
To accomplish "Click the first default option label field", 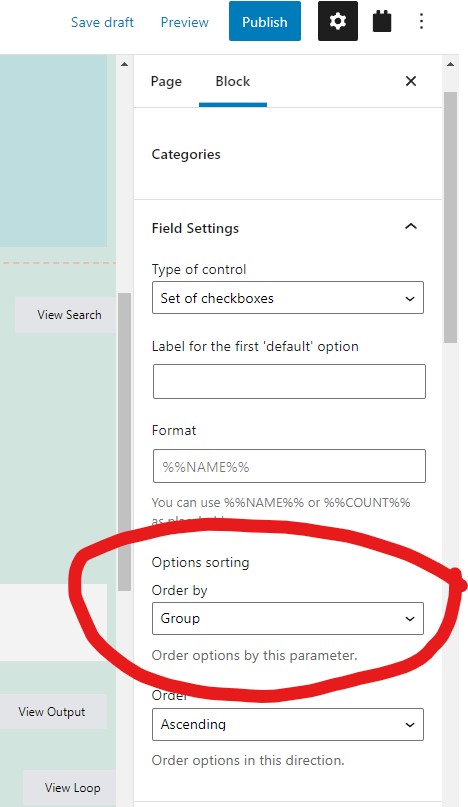I will 289,381.
